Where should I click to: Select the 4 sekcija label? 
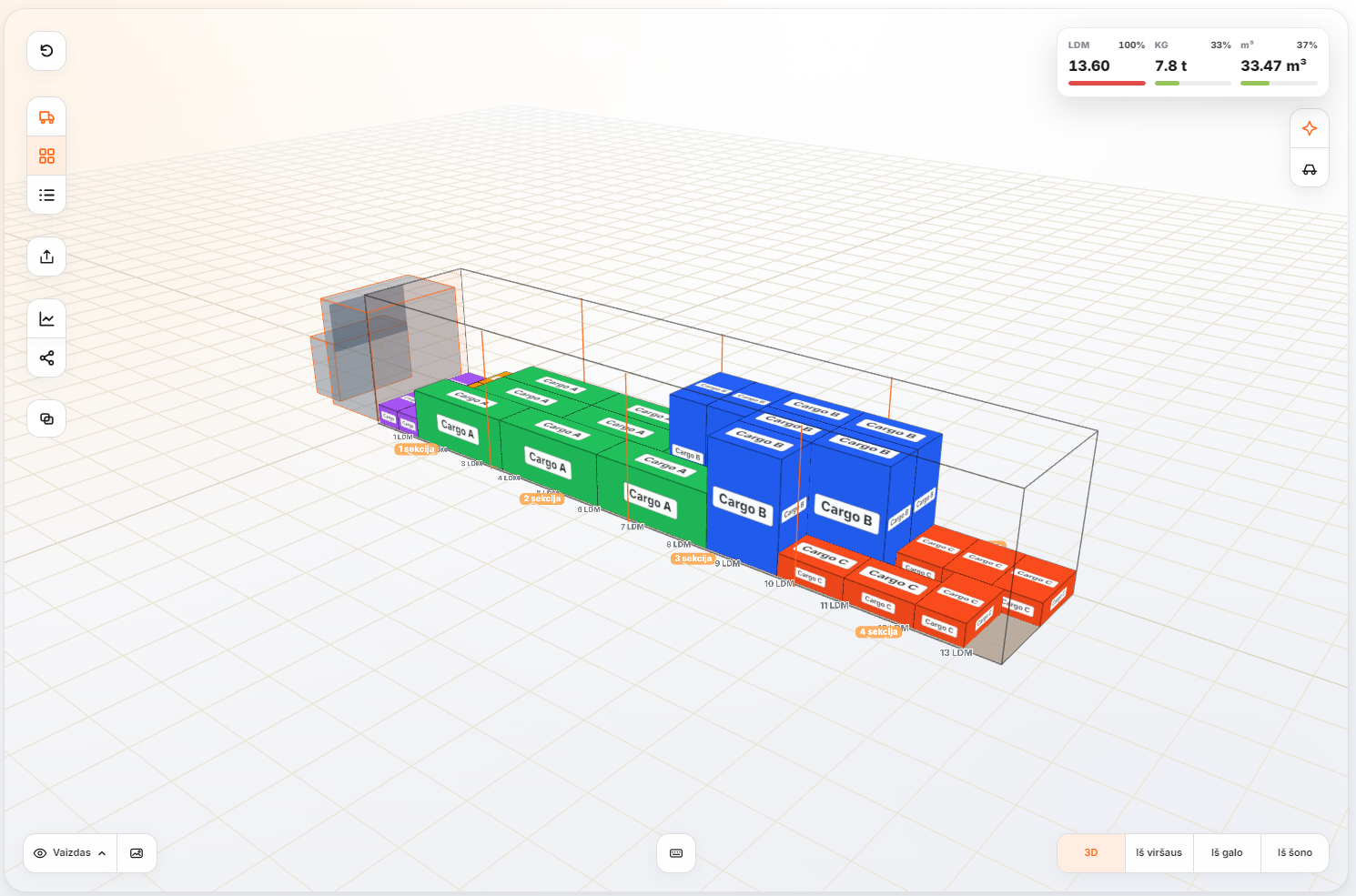[878, 632]
